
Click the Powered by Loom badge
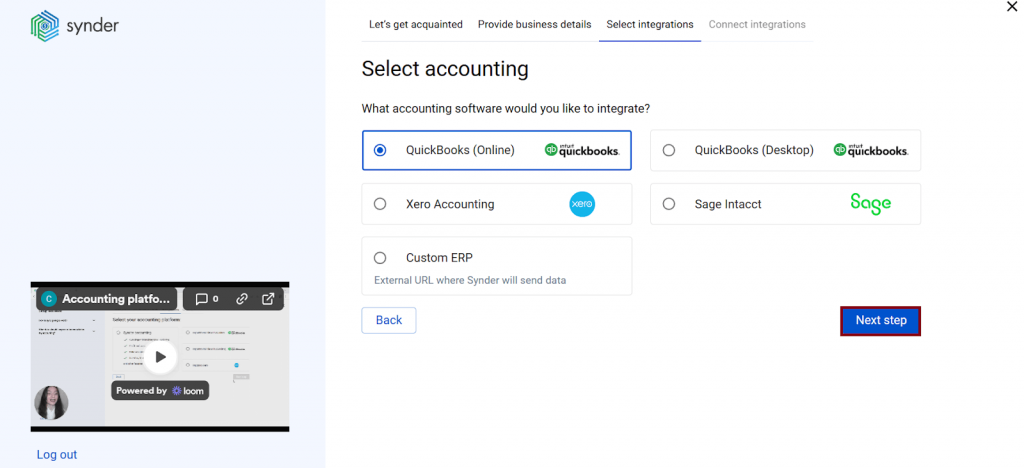click(x=159, y=391)
